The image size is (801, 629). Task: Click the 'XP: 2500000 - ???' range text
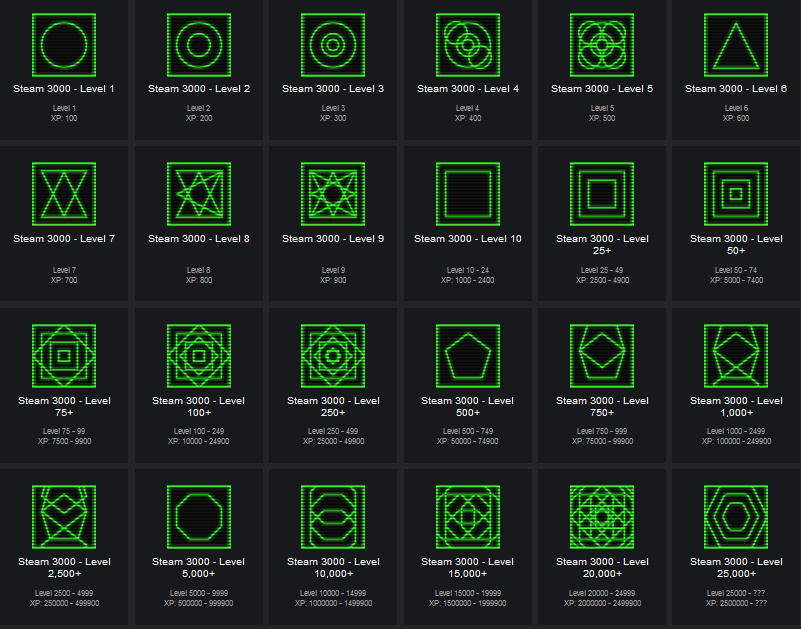(736, 603)
